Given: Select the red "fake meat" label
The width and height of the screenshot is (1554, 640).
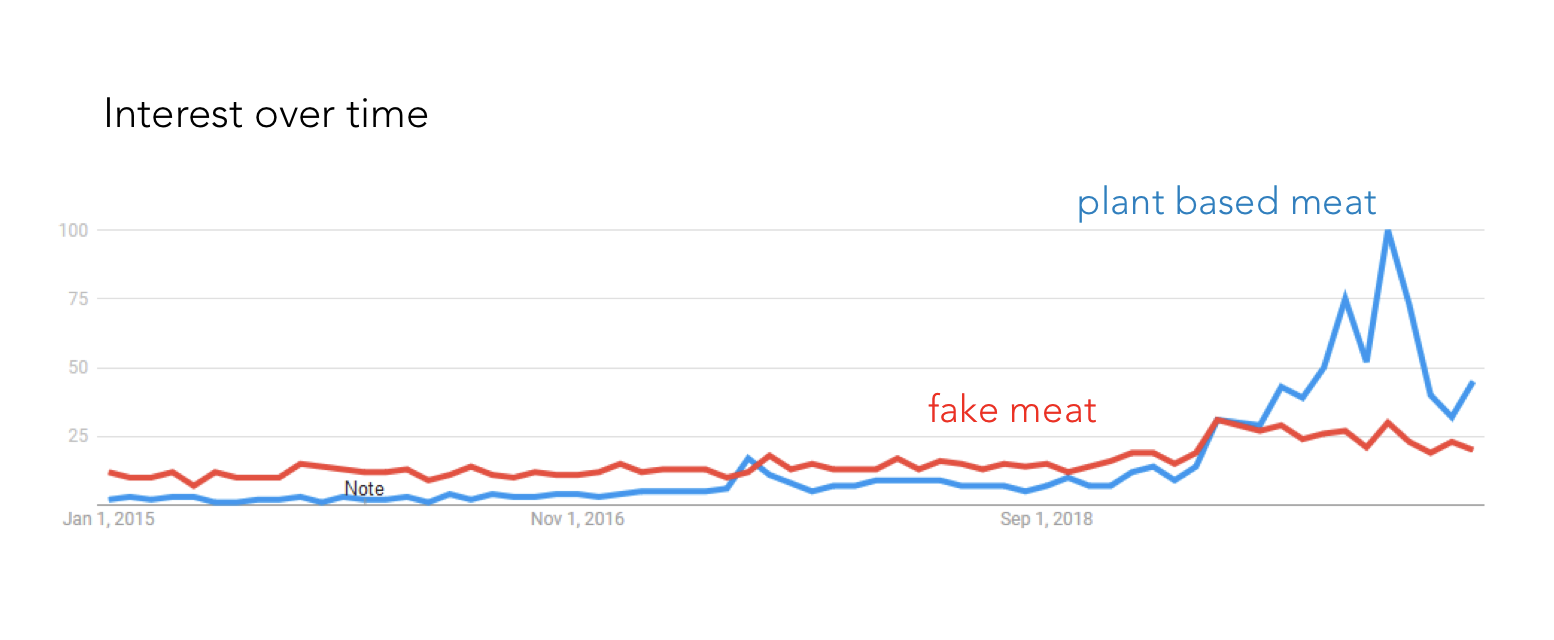Looking at the screenshot, I should 1012,409.
